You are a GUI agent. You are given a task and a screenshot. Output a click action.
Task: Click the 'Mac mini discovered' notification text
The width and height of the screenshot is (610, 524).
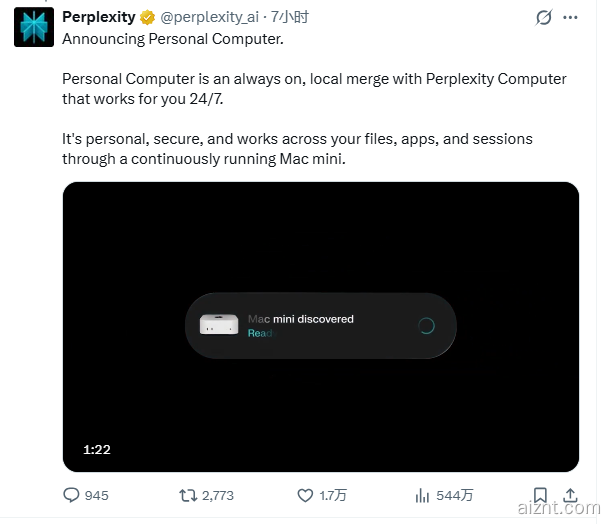(301, 319)
